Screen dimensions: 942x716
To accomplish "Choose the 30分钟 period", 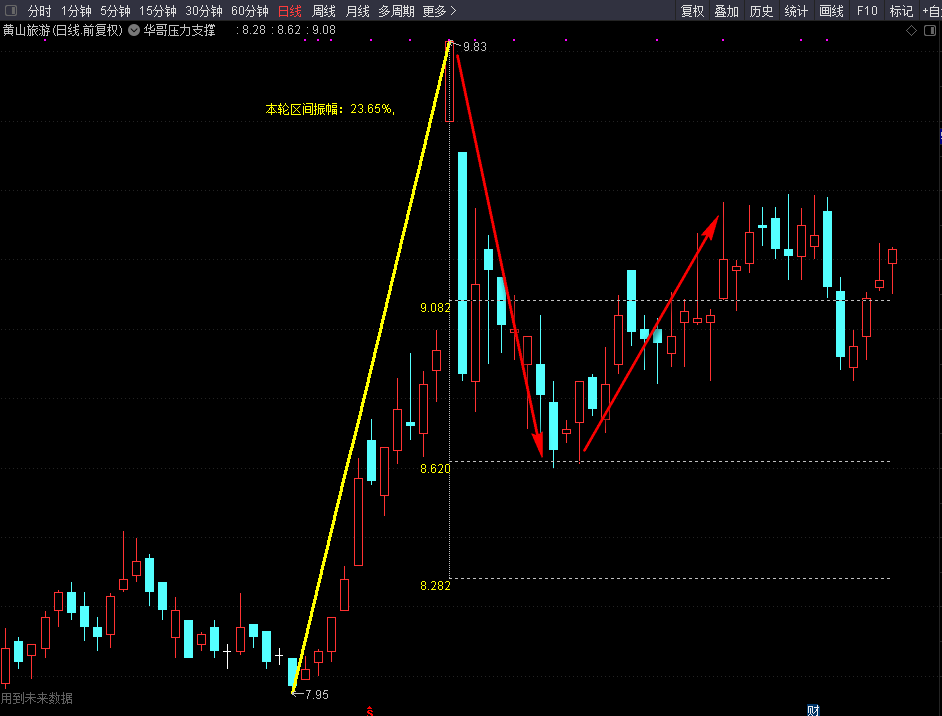I will (204, 11).
